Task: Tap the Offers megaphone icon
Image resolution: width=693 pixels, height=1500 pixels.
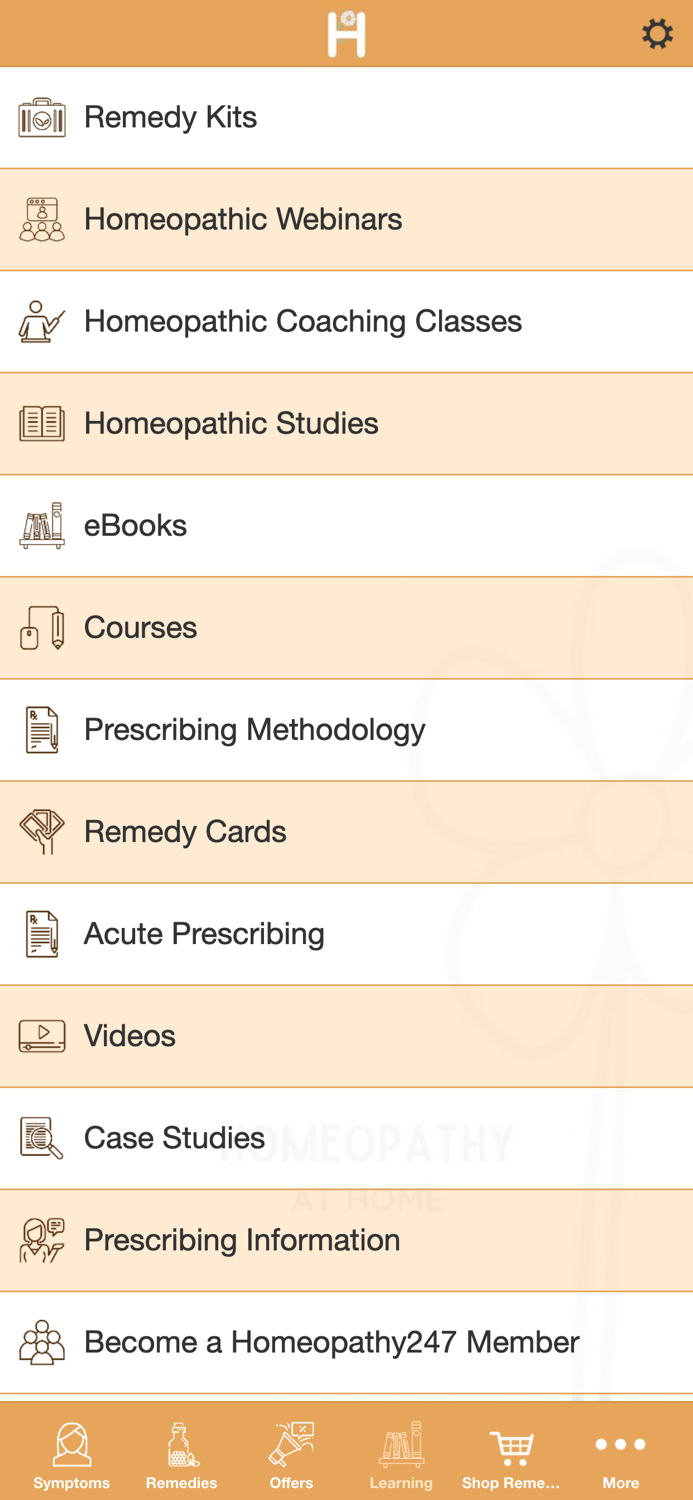Action: click(291, 1444)
